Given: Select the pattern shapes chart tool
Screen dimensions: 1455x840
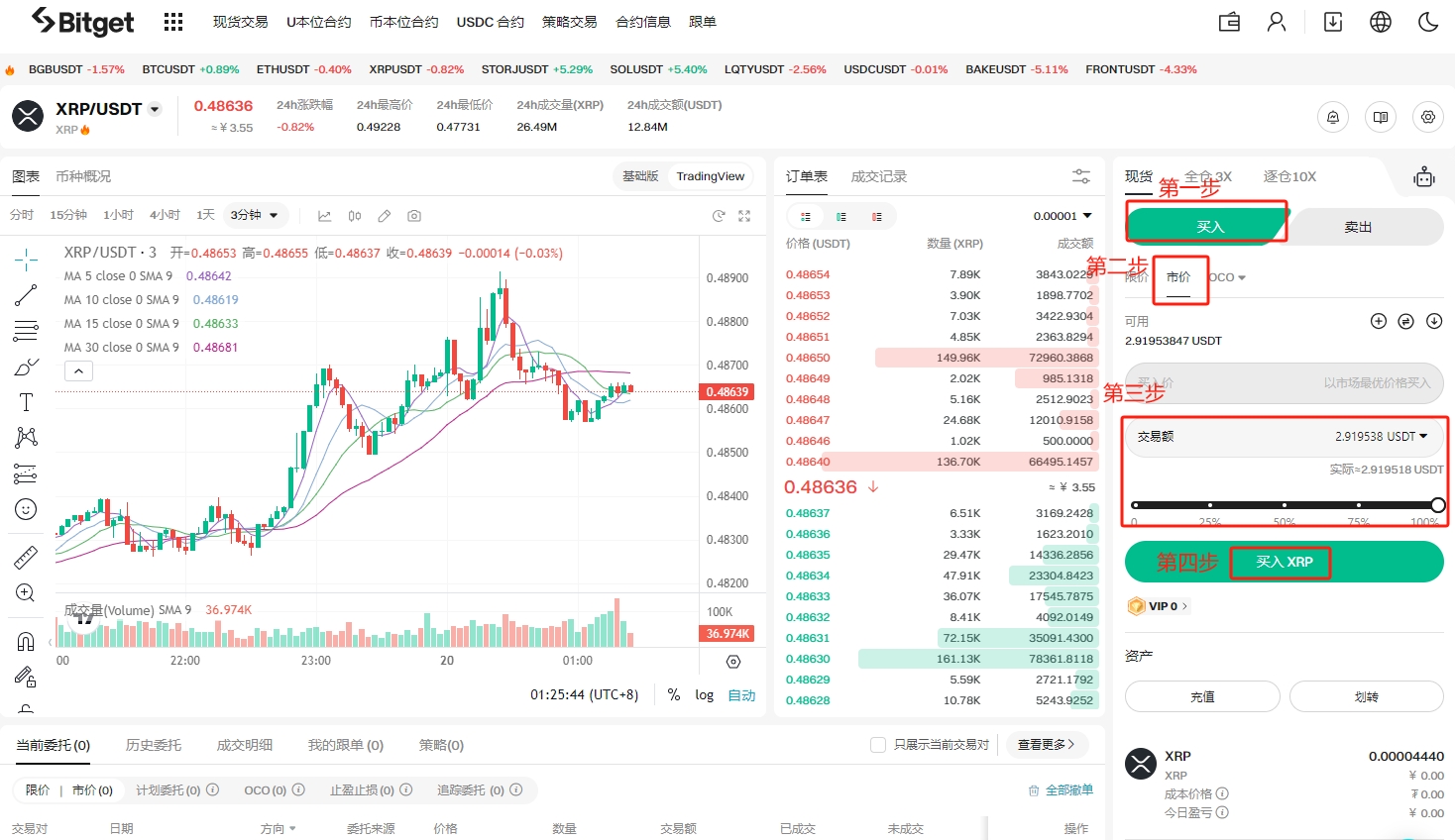Looking at the screenshot, I should pyautogui.click(x=27, y=438).
